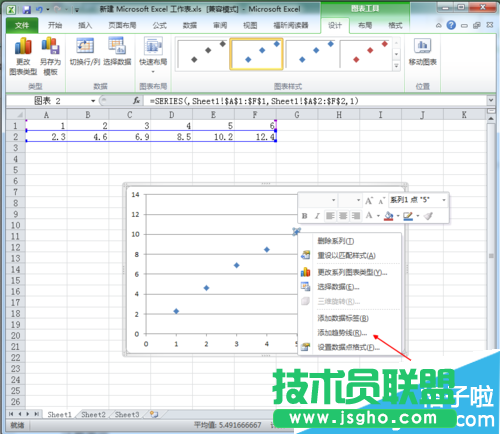Choose Select Data in context menu
Viewport: 500px width, 434px height.
[x=350, y=287]
